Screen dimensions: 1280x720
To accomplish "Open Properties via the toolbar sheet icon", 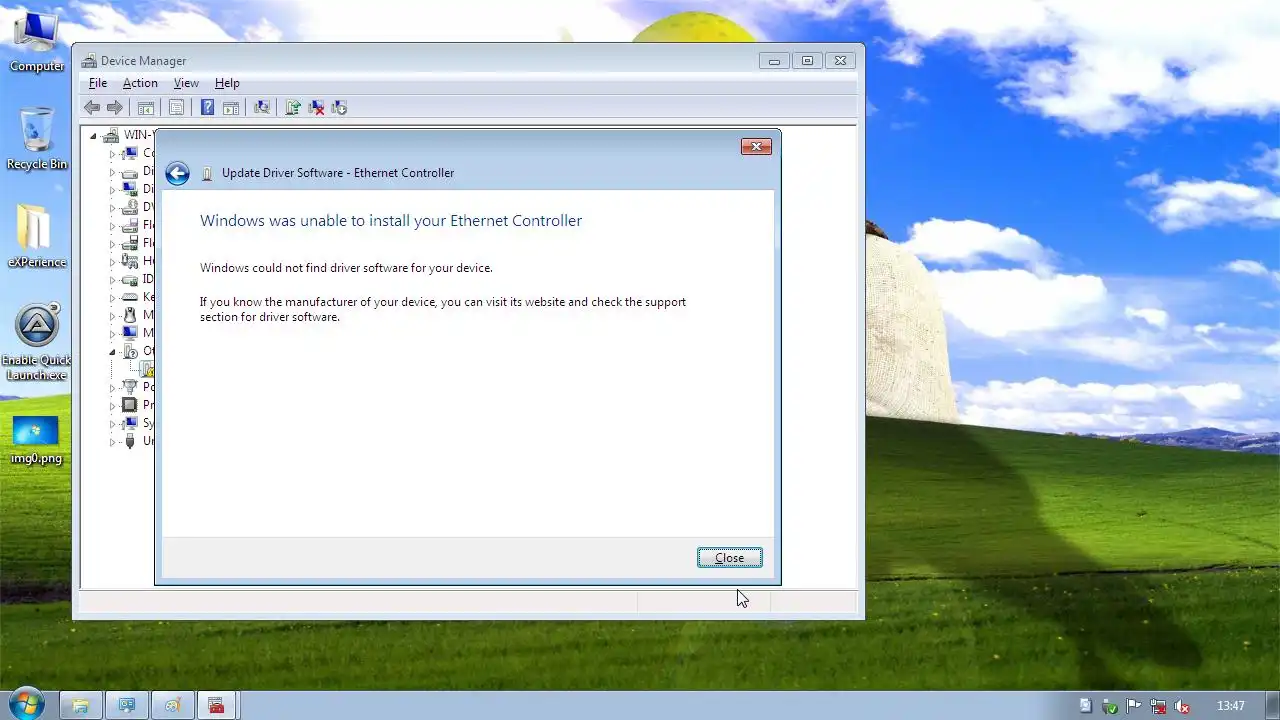I will click(176, 107).
